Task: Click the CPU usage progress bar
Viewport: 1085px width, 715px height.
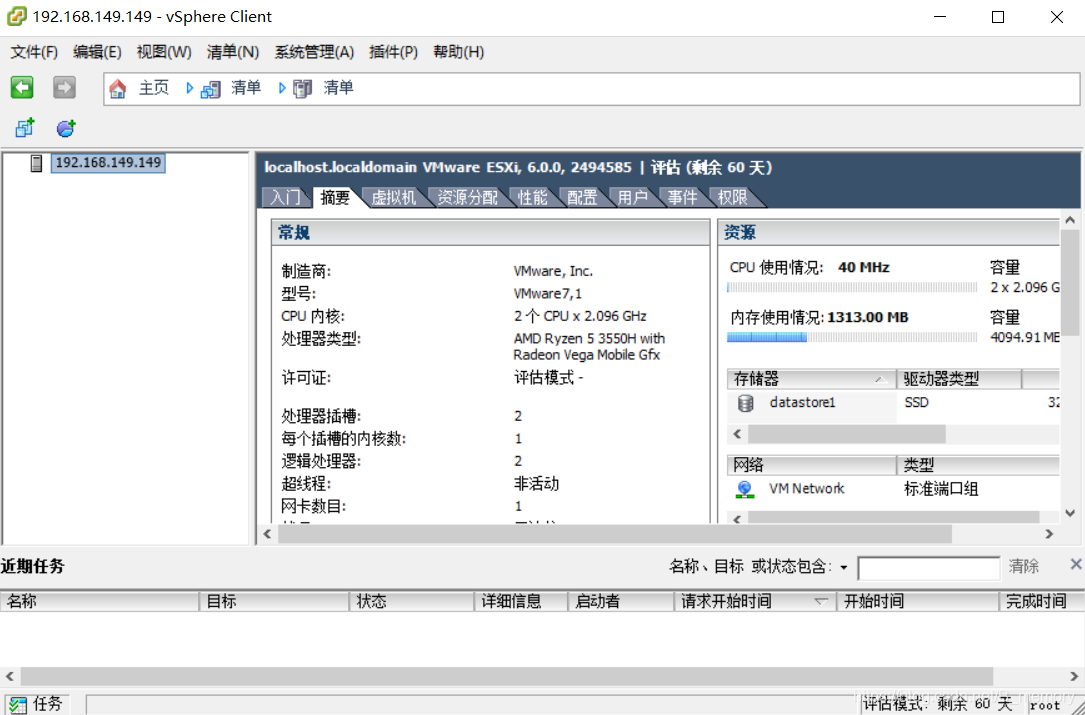Action: pos(852,287)
